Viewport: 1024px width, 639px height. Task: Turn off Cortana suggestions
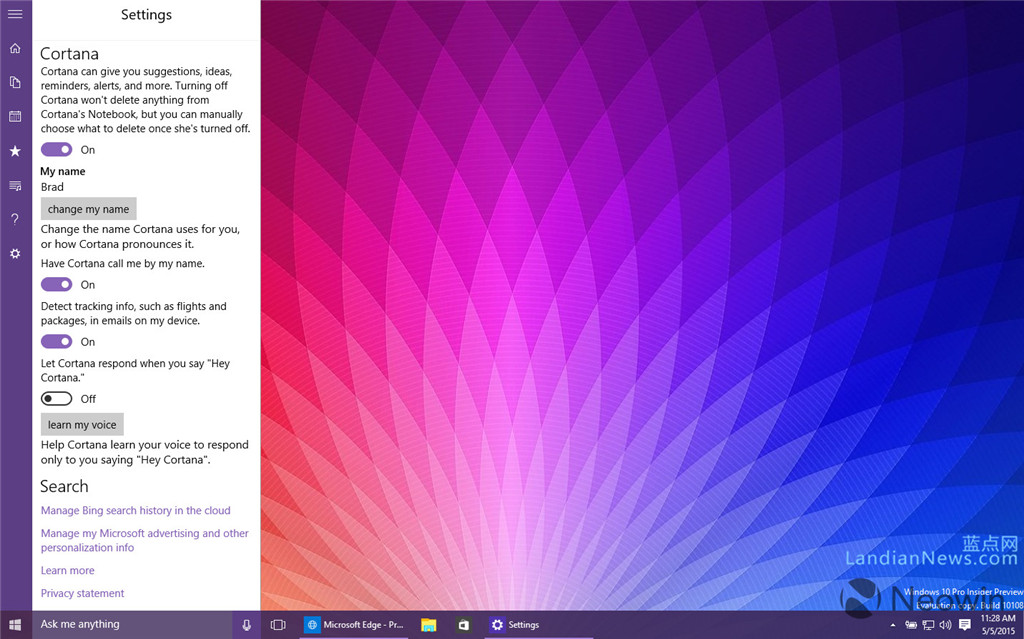pos(57,149)
